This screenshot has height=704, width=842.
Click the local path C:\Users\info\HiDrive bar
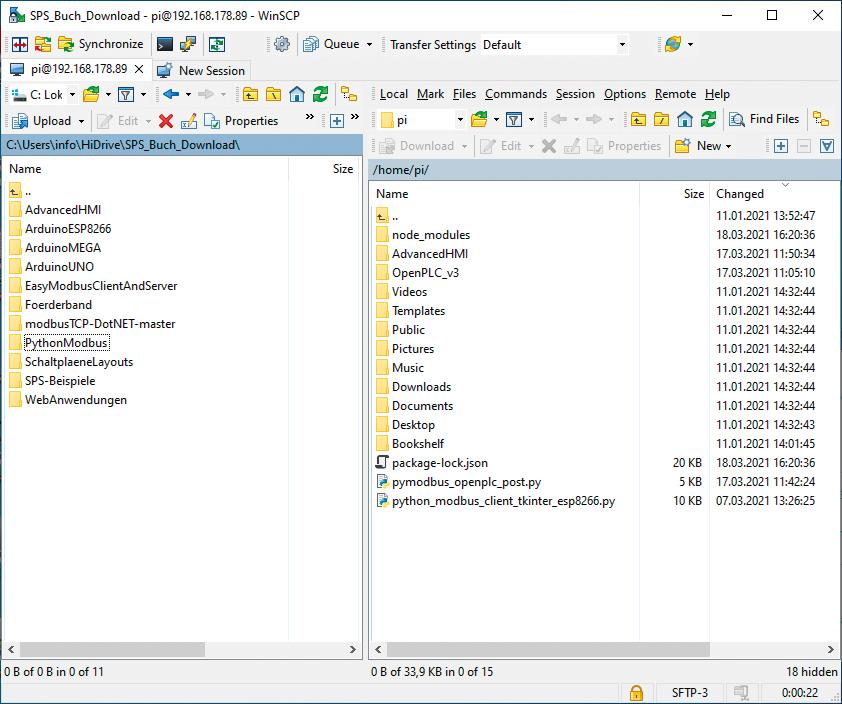(x=182, y=145)
